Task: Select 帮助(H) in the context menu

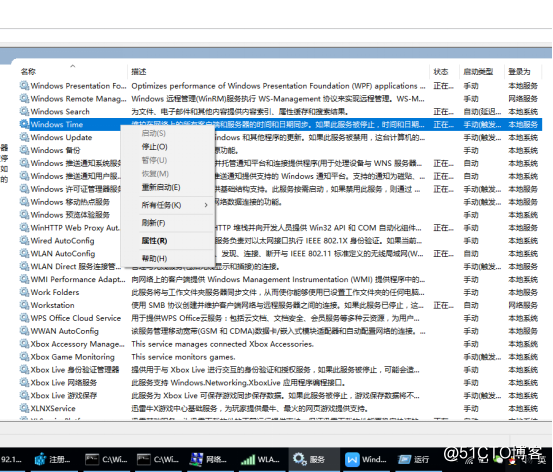Action: tap(154, 259)
